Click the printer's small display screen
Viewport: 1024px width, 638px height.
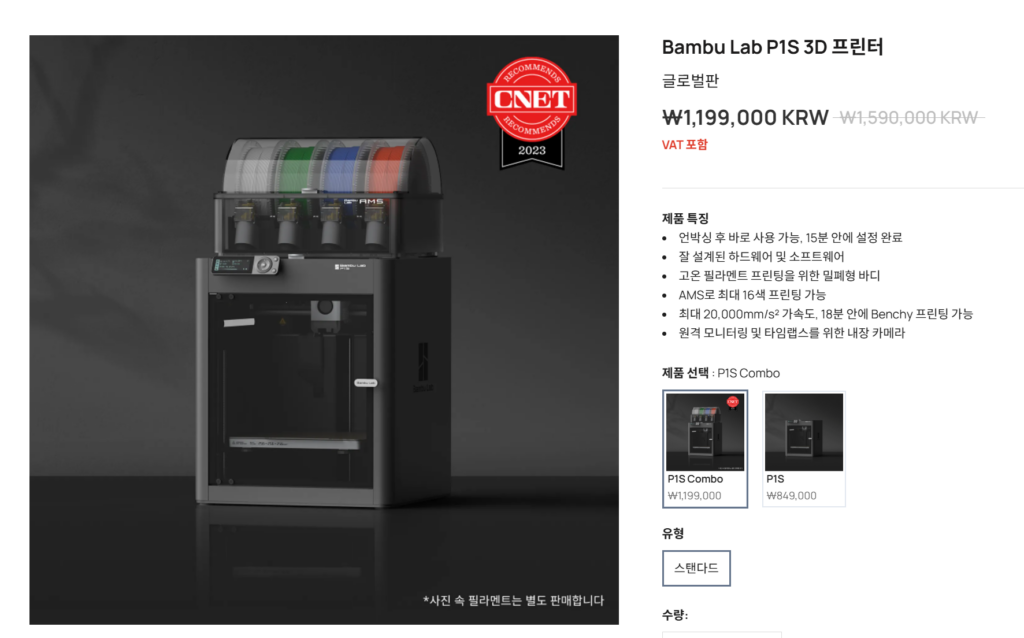point(232,266)
